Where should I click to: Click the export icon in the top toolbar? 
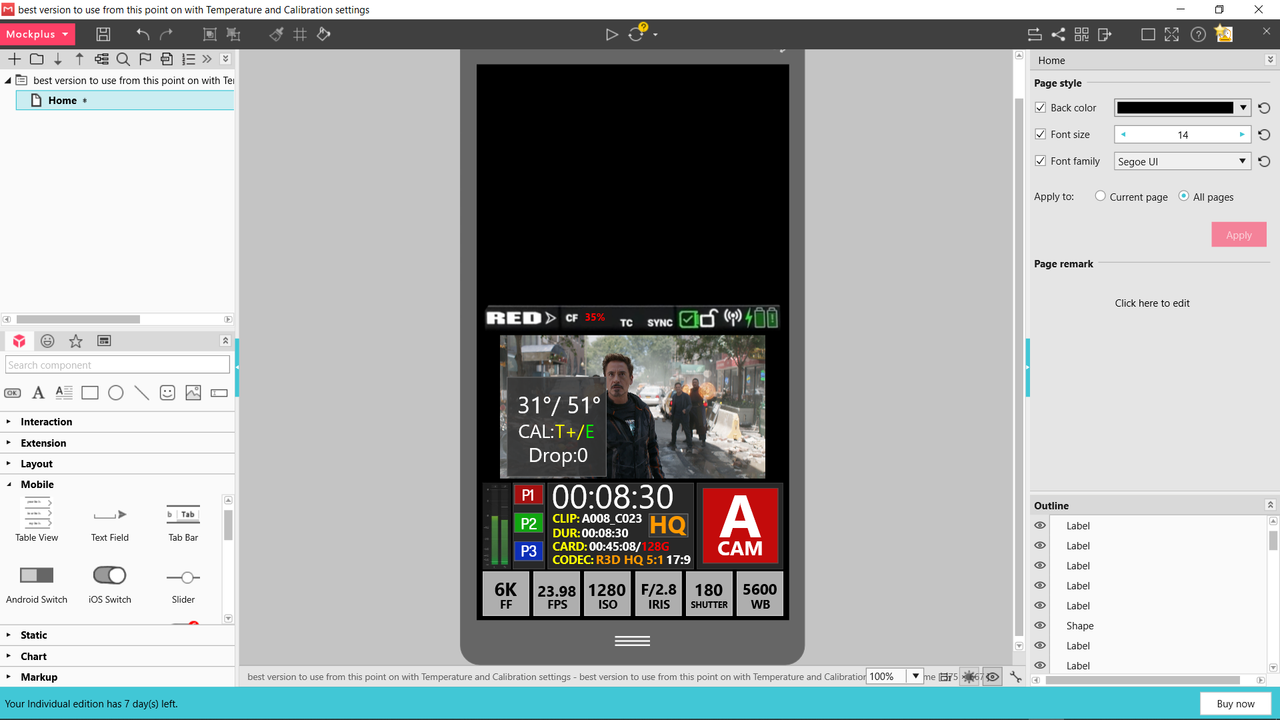pos(1104,34)
